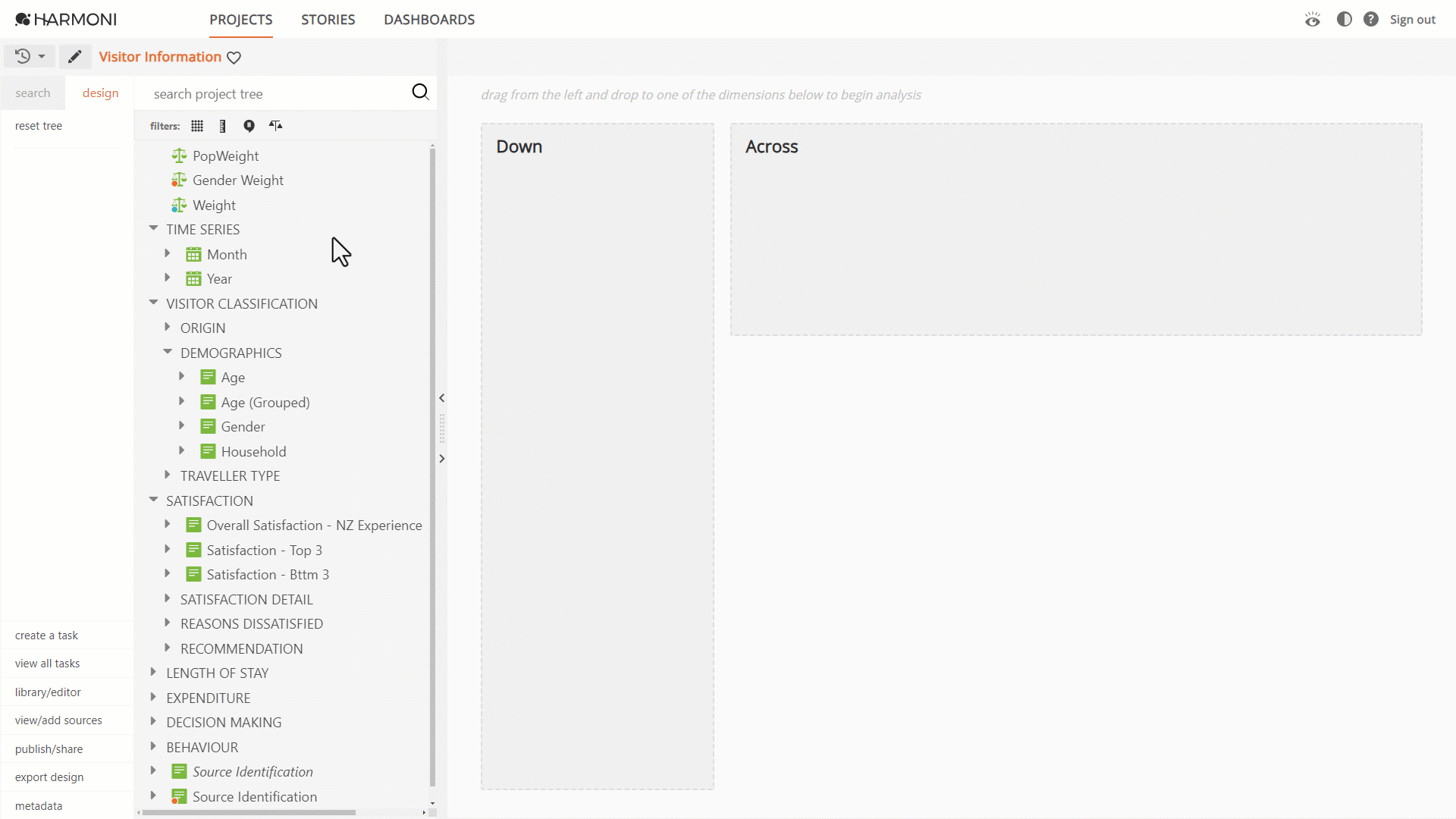Open metadata

click(x=39, y=806)
